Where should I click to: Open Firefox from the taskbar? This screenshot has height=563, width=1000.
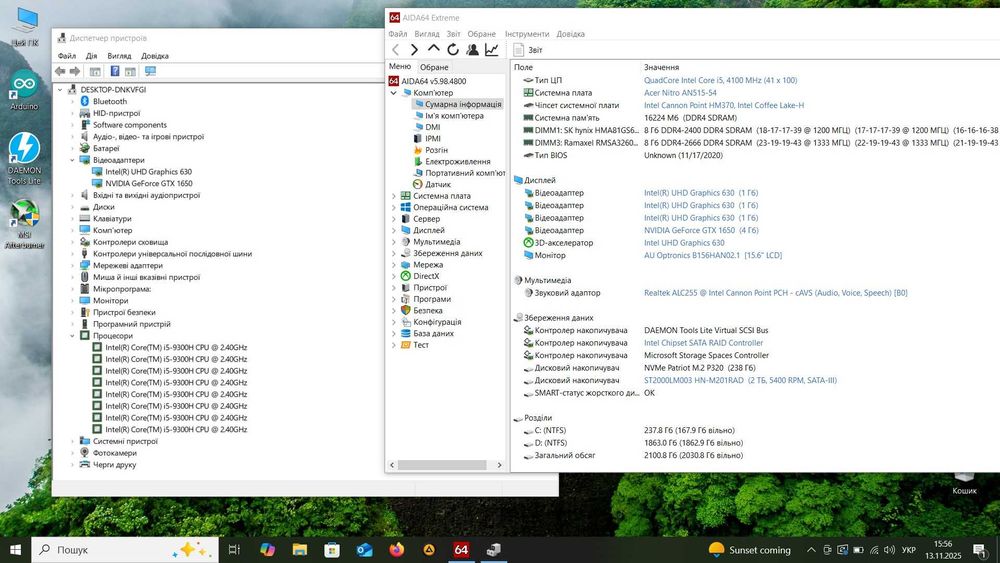tap(397, 550)
